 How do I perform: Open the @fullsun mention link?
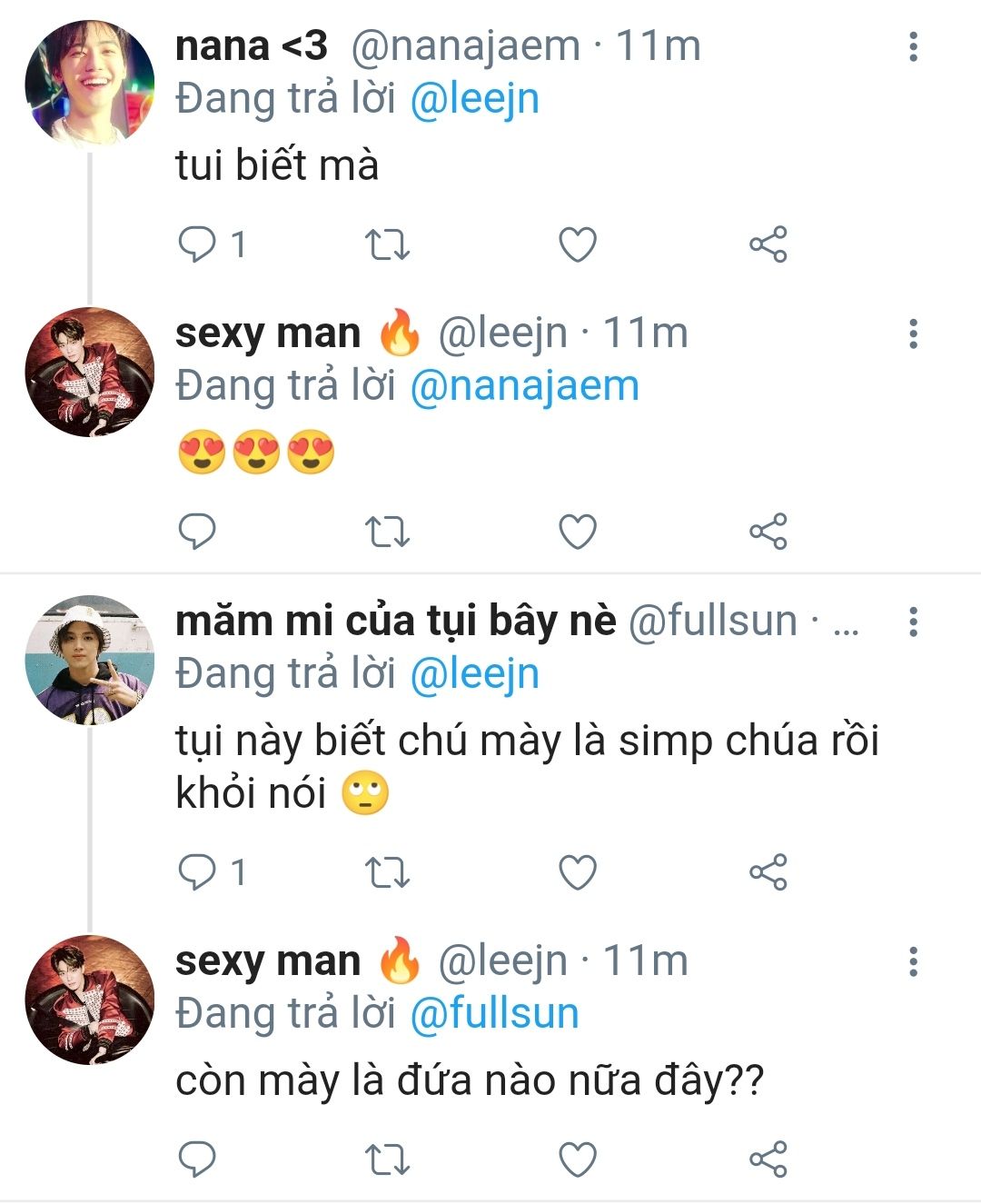(x=494, y=1013)
